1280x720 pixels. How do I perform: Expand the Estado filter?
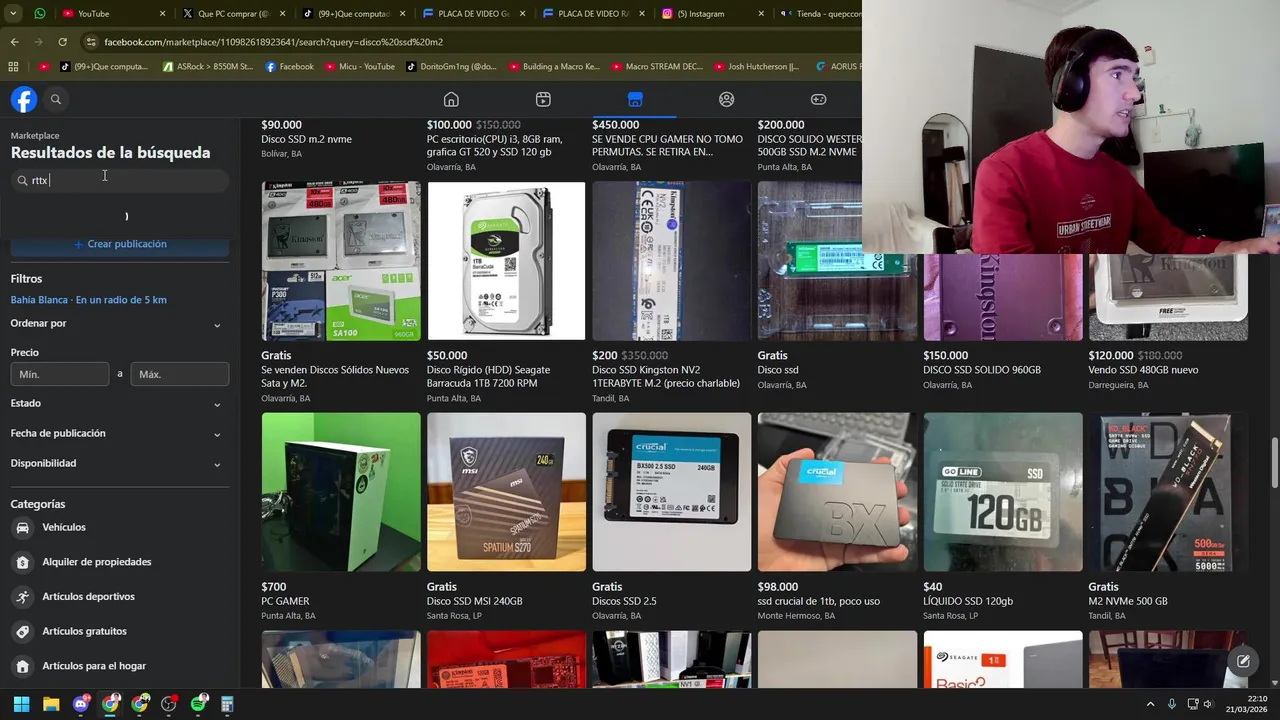pyautogui.click(x=119, y=403)
